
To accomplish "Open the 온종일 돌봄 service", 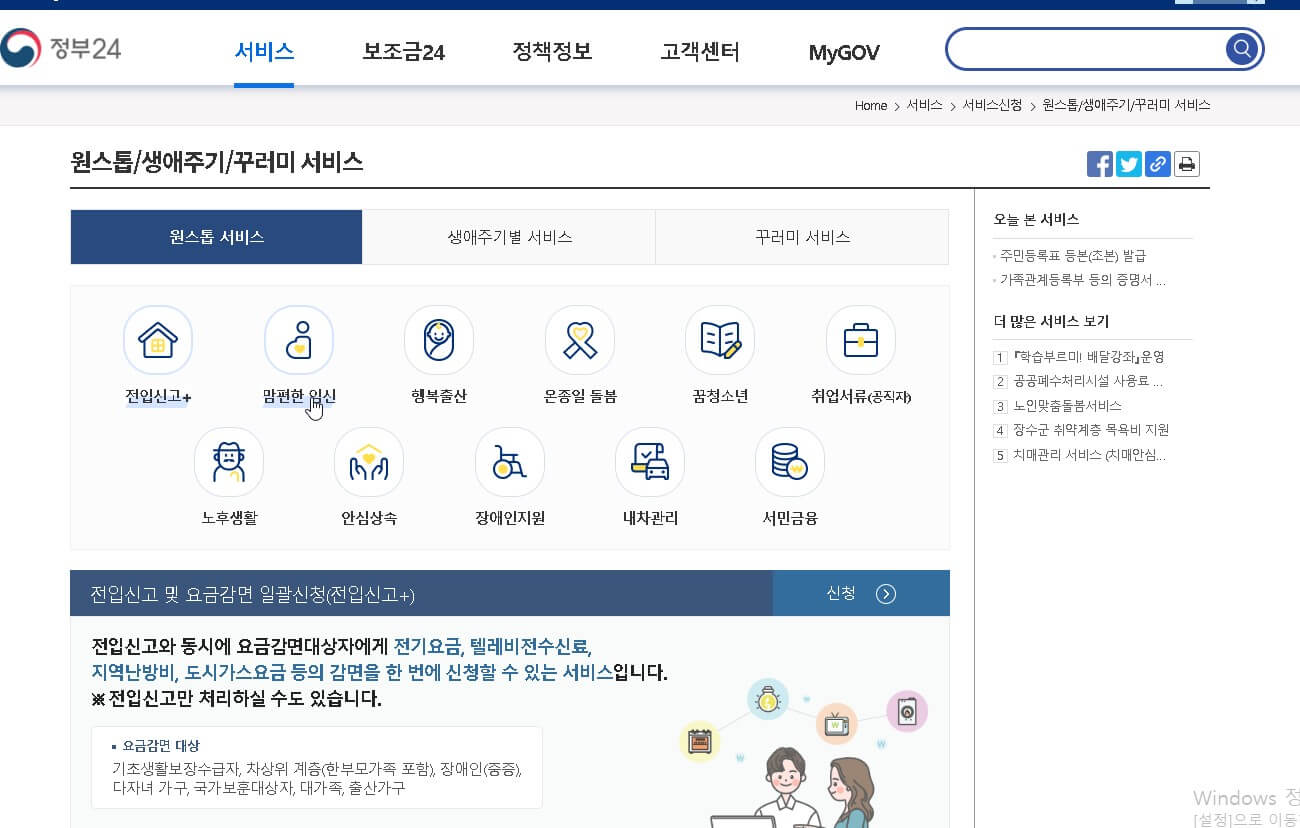I will [579, 340].
